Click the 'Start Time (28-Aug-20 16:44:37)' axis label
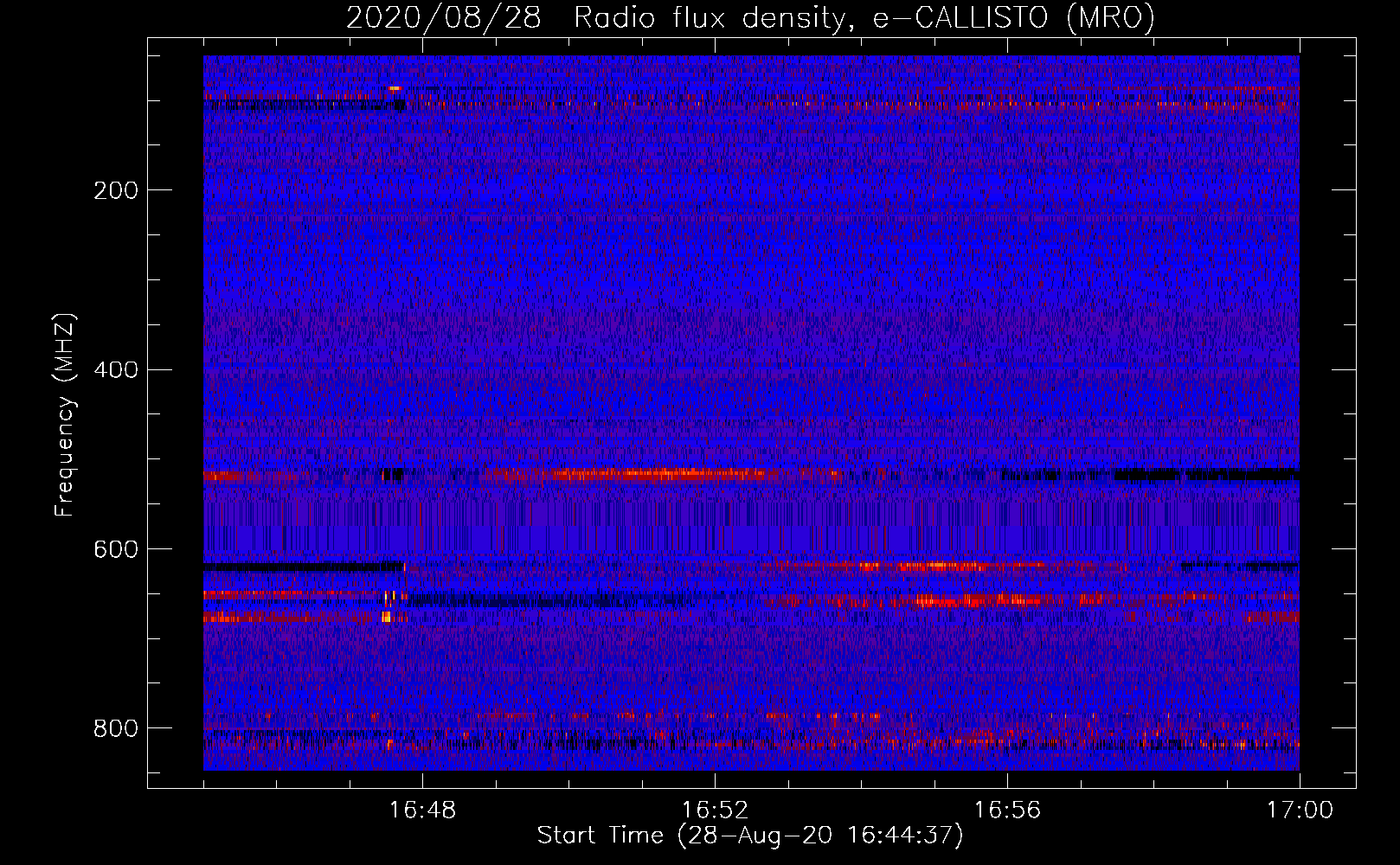 point(750,836)
